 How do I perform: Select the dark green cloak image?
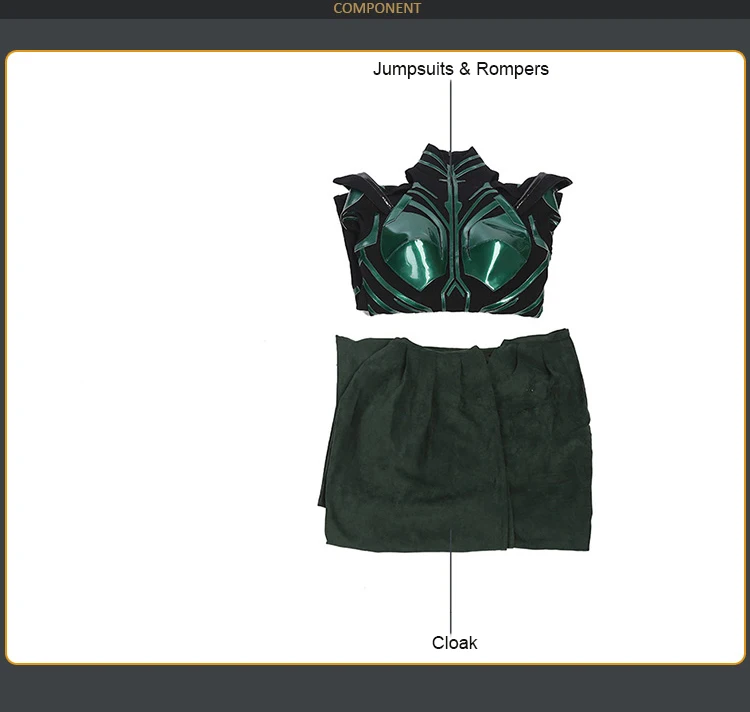tap(455, 440)
